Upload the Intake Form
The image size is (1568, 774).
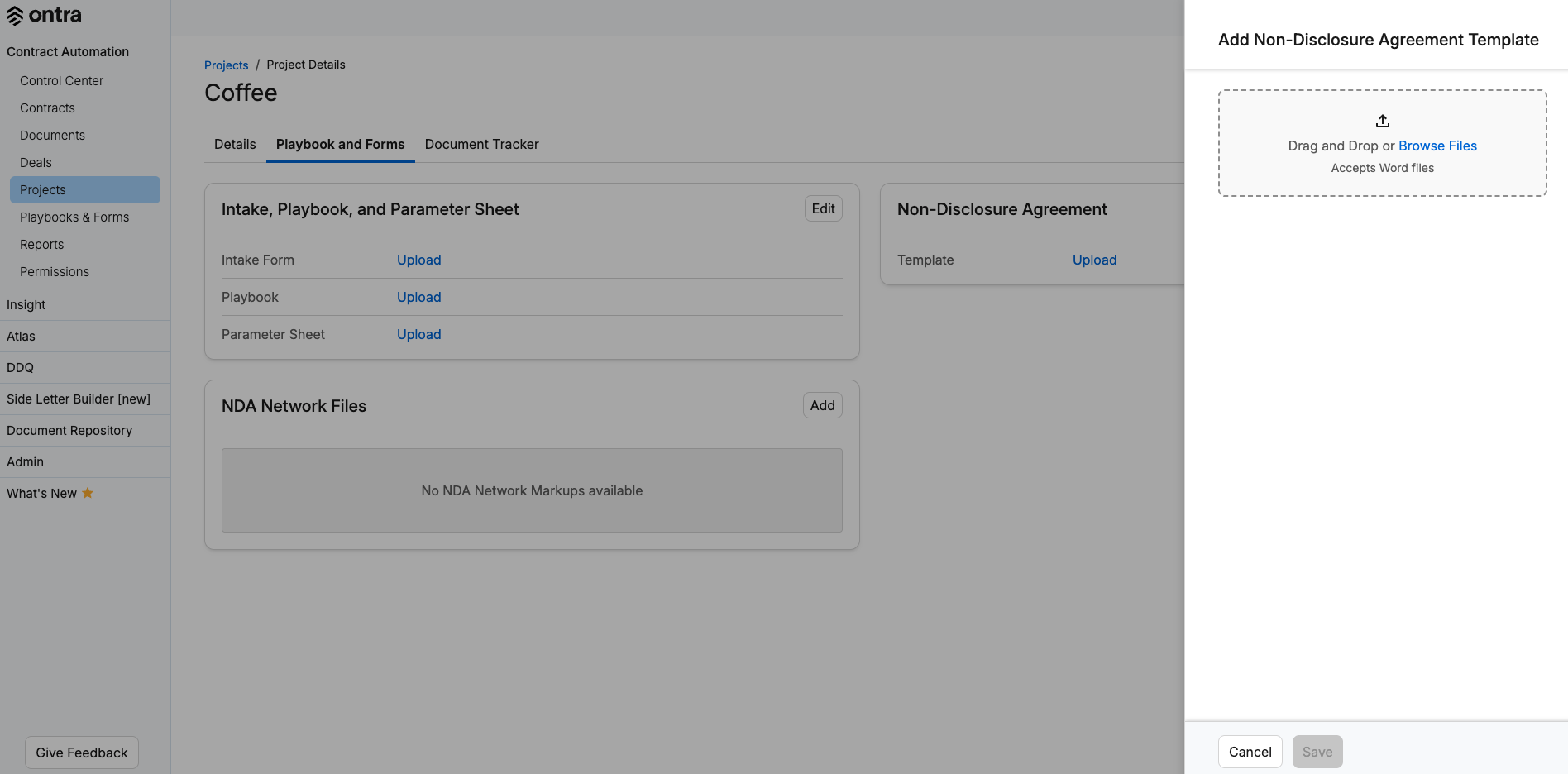point(418,260)
